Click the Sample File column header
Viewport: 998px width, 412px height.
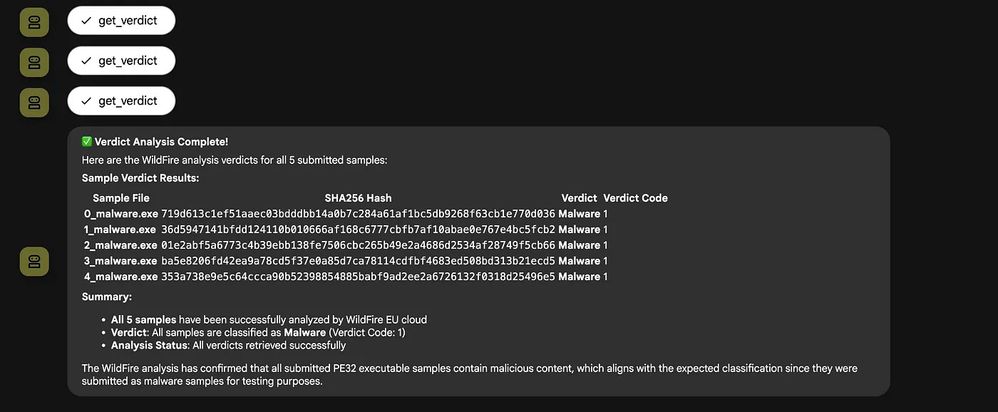(121, 198)
